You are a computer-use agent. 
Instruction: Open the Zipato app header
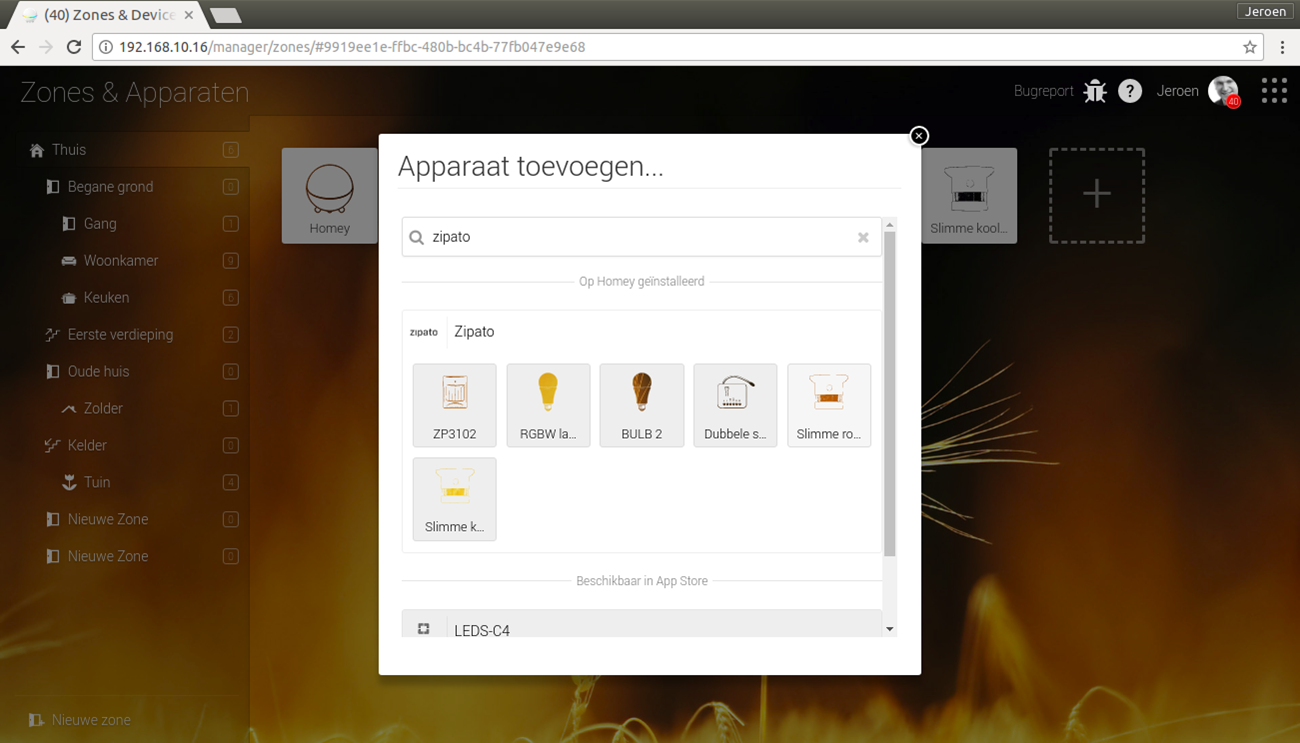click(x=474, y=332)
